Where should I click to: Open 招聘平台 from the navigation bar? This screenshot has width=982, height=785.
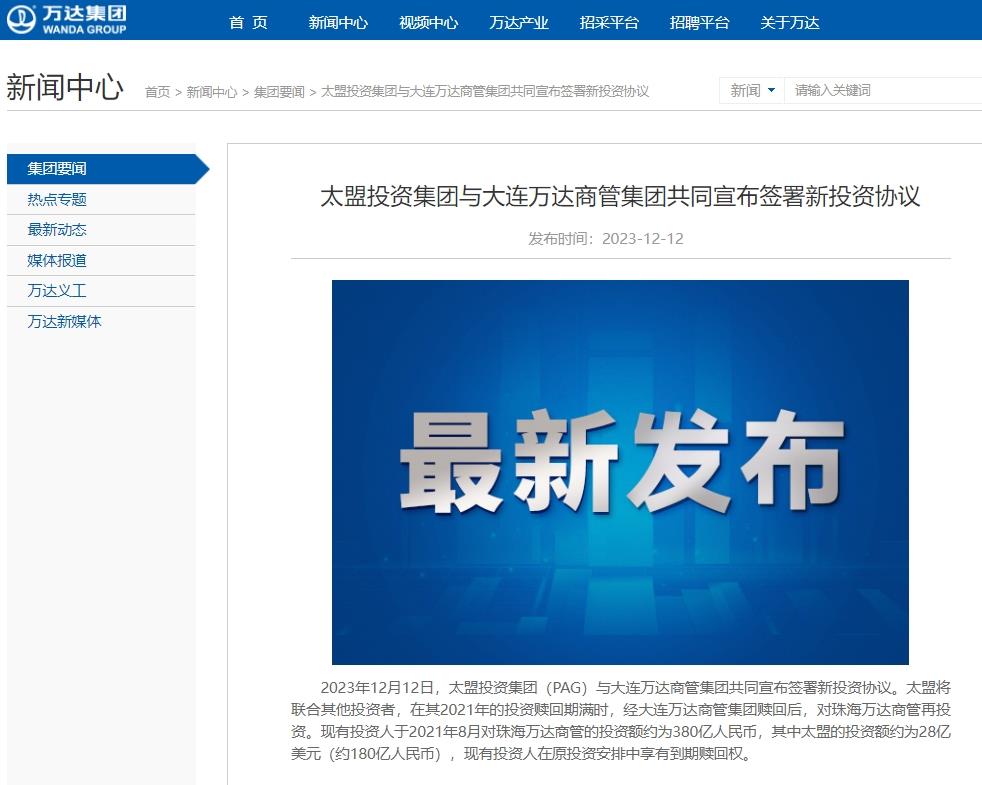click(x=700, y=23)
